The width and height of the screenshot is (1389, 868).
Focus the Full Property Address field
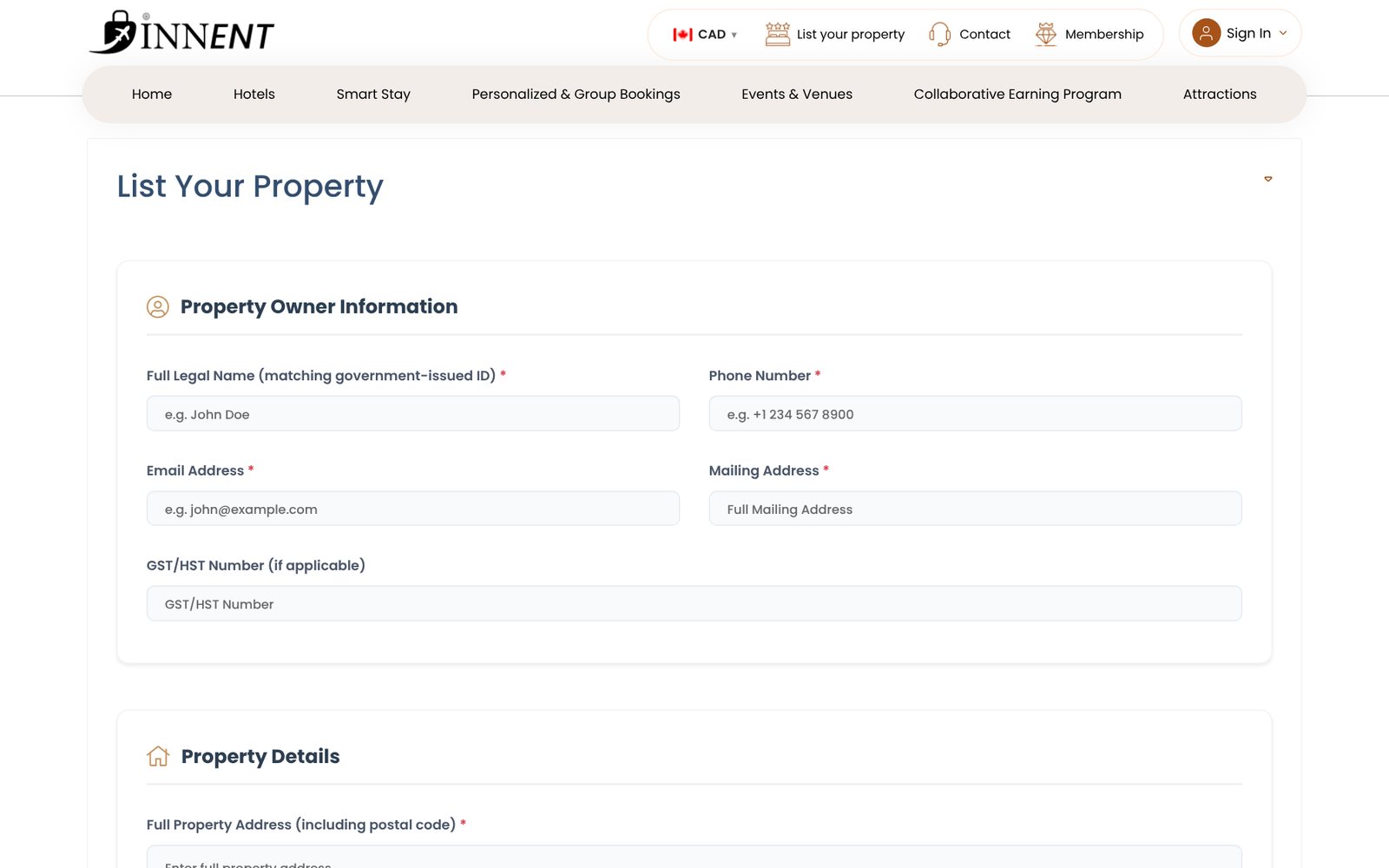[x=694, y=858]
